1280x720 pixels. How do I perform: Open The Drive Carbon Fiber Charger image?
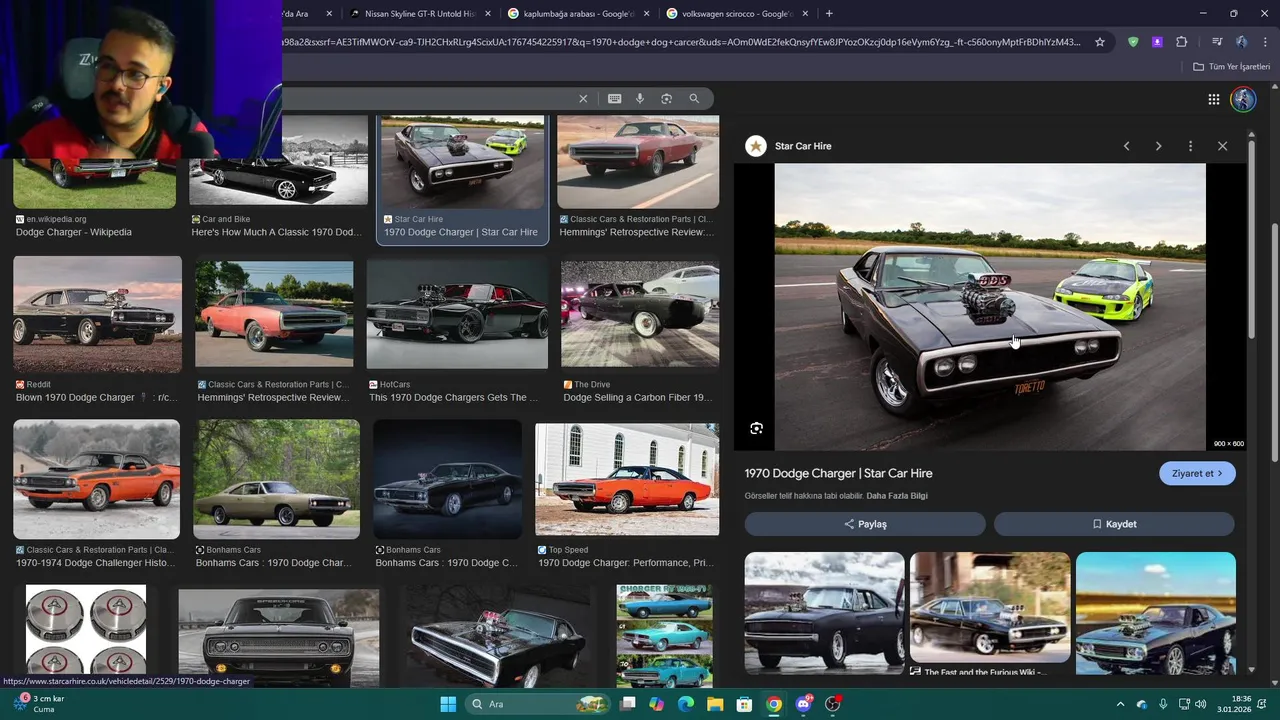pyautogui.click(x=640, y=314)
